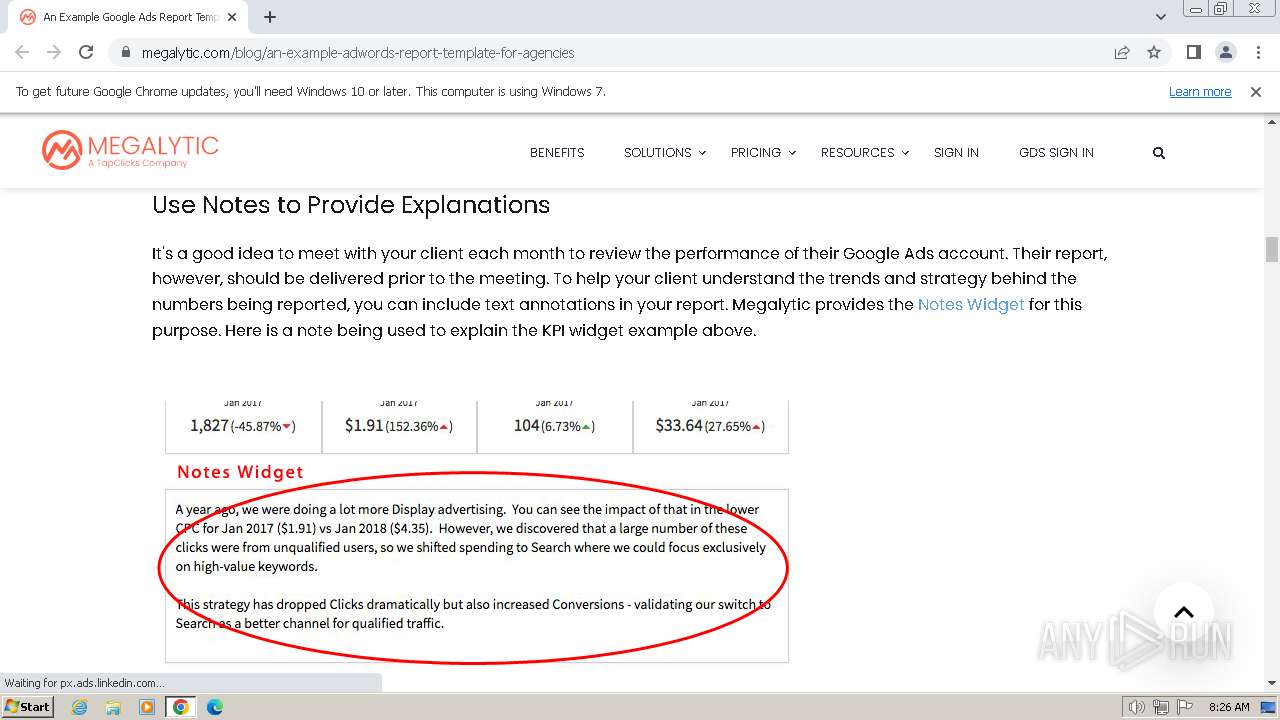Viewport: 1280px width, 720px height.
Task: Expand the Pricing dropdown menu
Action: [762, 153]
